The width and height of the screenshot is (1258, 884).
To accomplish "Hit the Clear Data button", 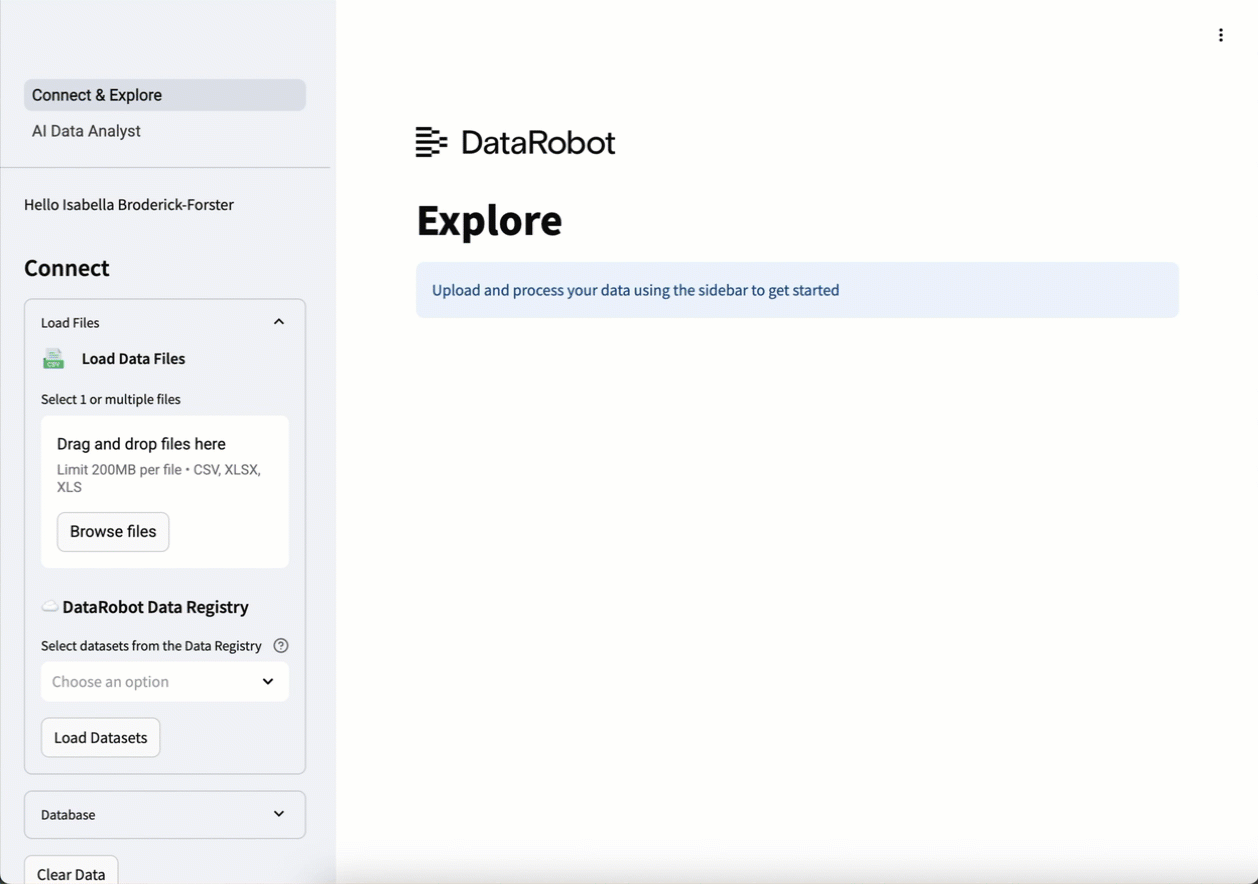I will tap(71, 873).
